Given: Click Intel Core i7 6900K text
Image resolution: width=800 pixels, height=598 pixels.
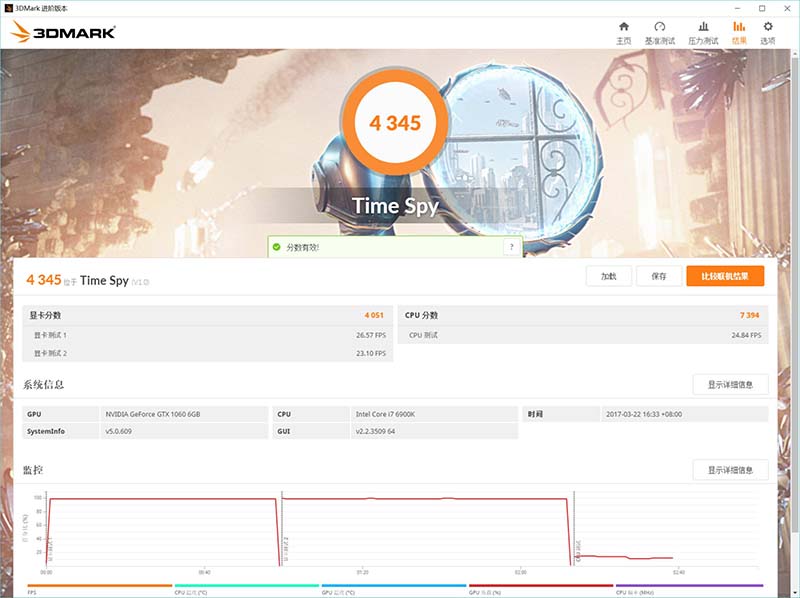Looking at the screenshot, I should [x=385, y=414].
